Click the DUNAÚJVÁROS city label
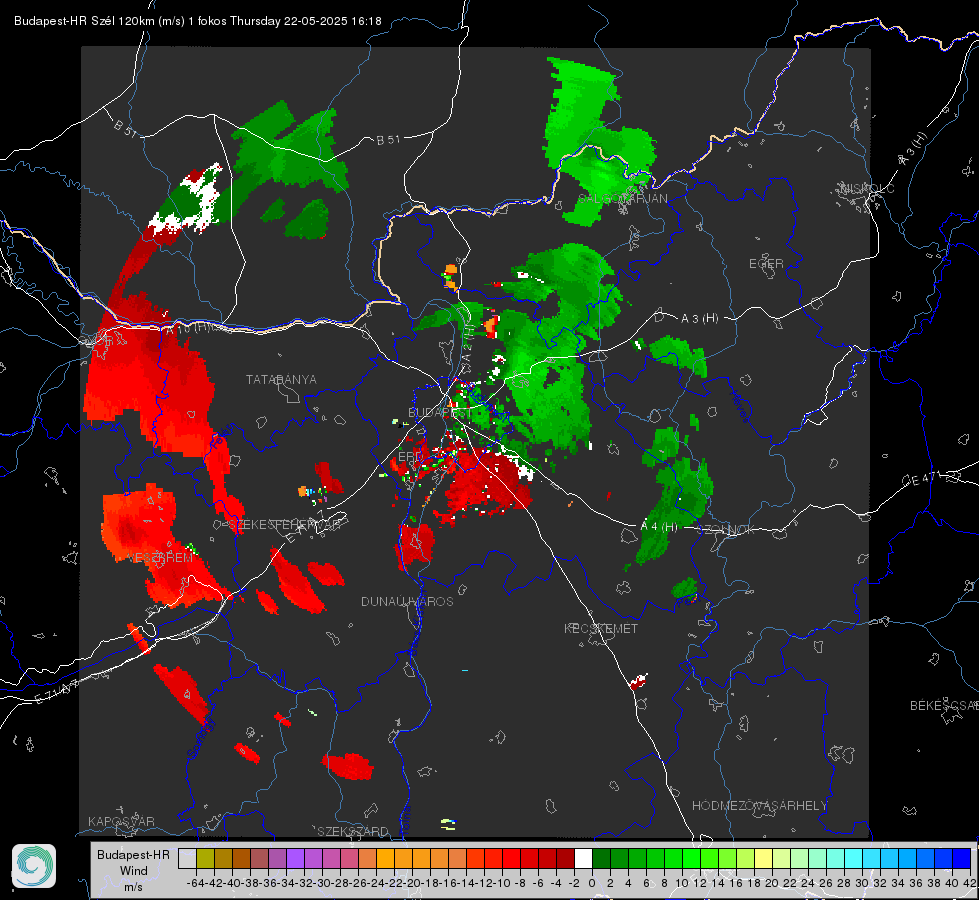Image resolution: width=979 pixels, height=900 pixels. pos(407,601)
